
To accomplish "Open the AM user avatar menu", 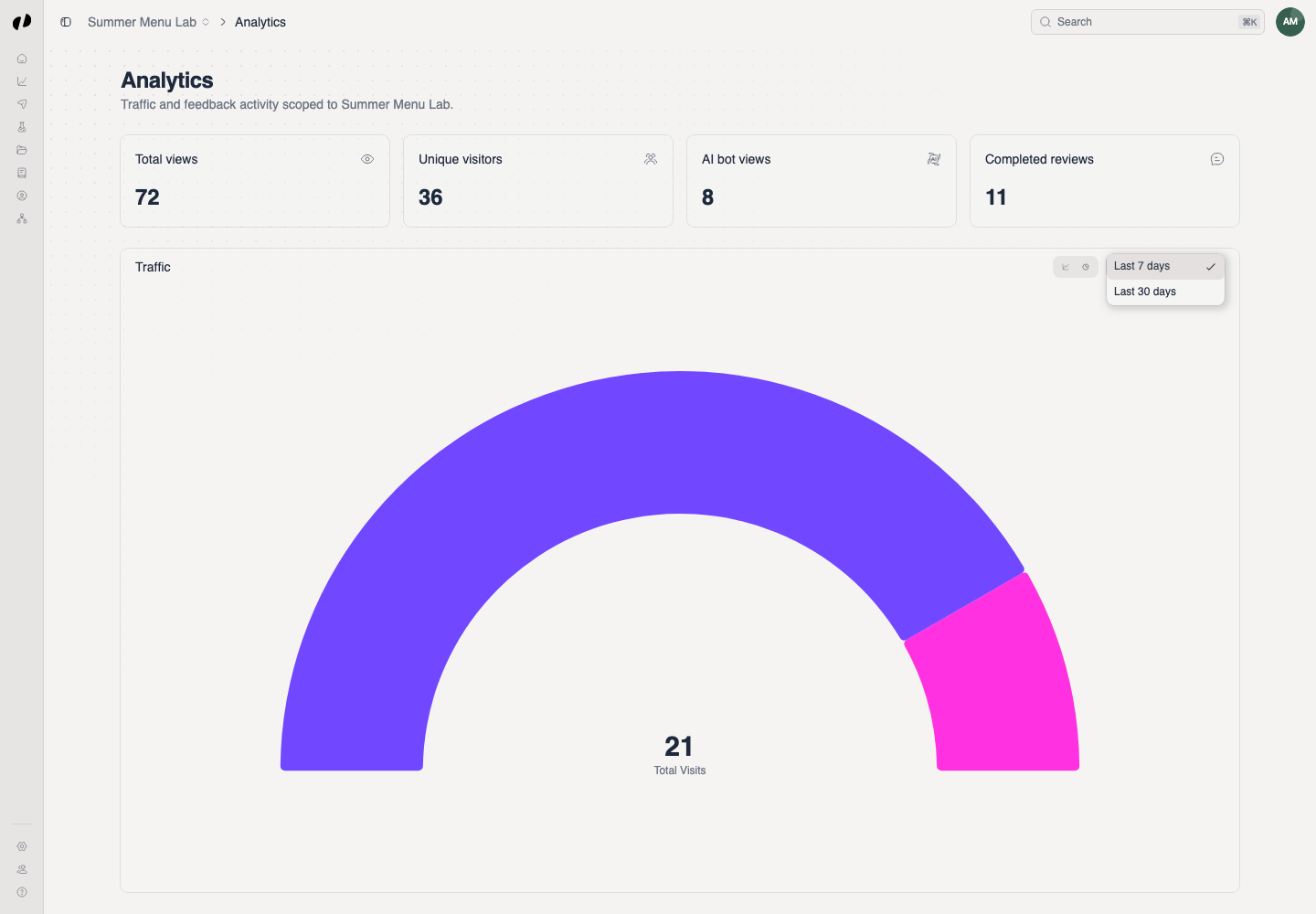I will [1290, 22].
